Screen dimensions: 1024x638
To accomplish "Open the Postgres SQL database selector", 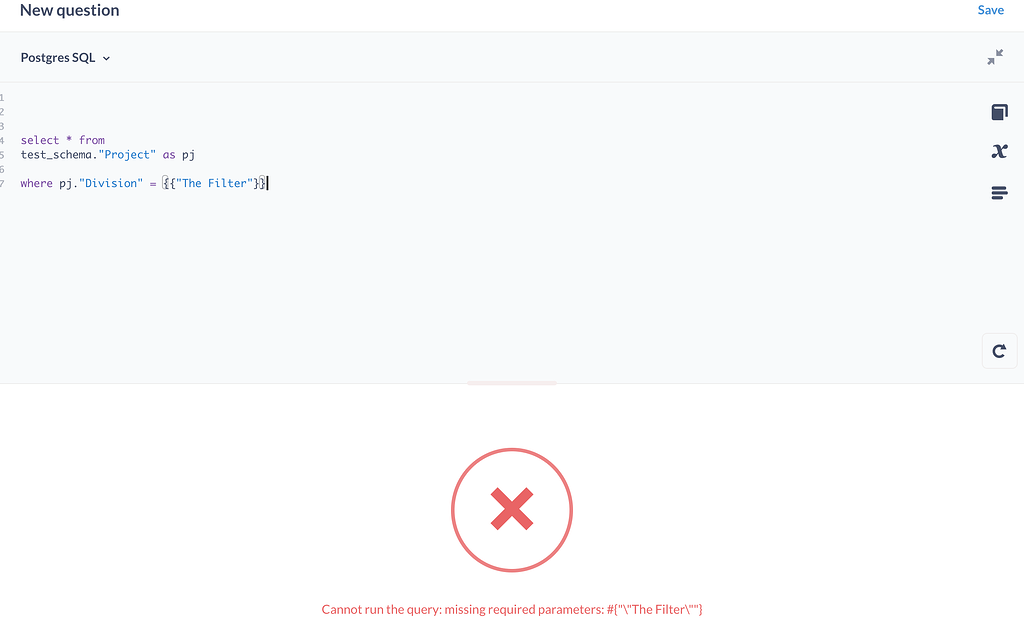I will (65, 57).
